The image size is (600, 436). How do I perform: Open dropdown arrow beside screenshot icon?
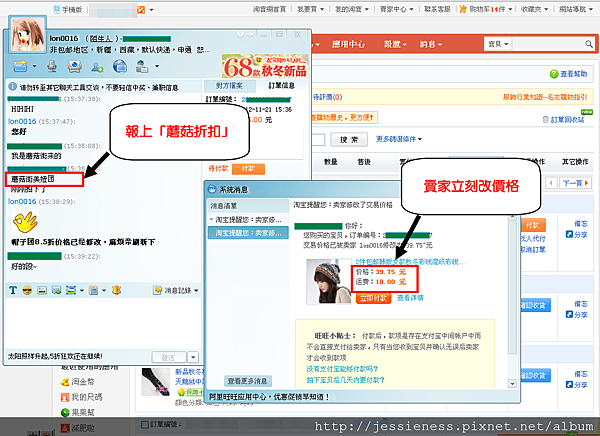(82, 291)
